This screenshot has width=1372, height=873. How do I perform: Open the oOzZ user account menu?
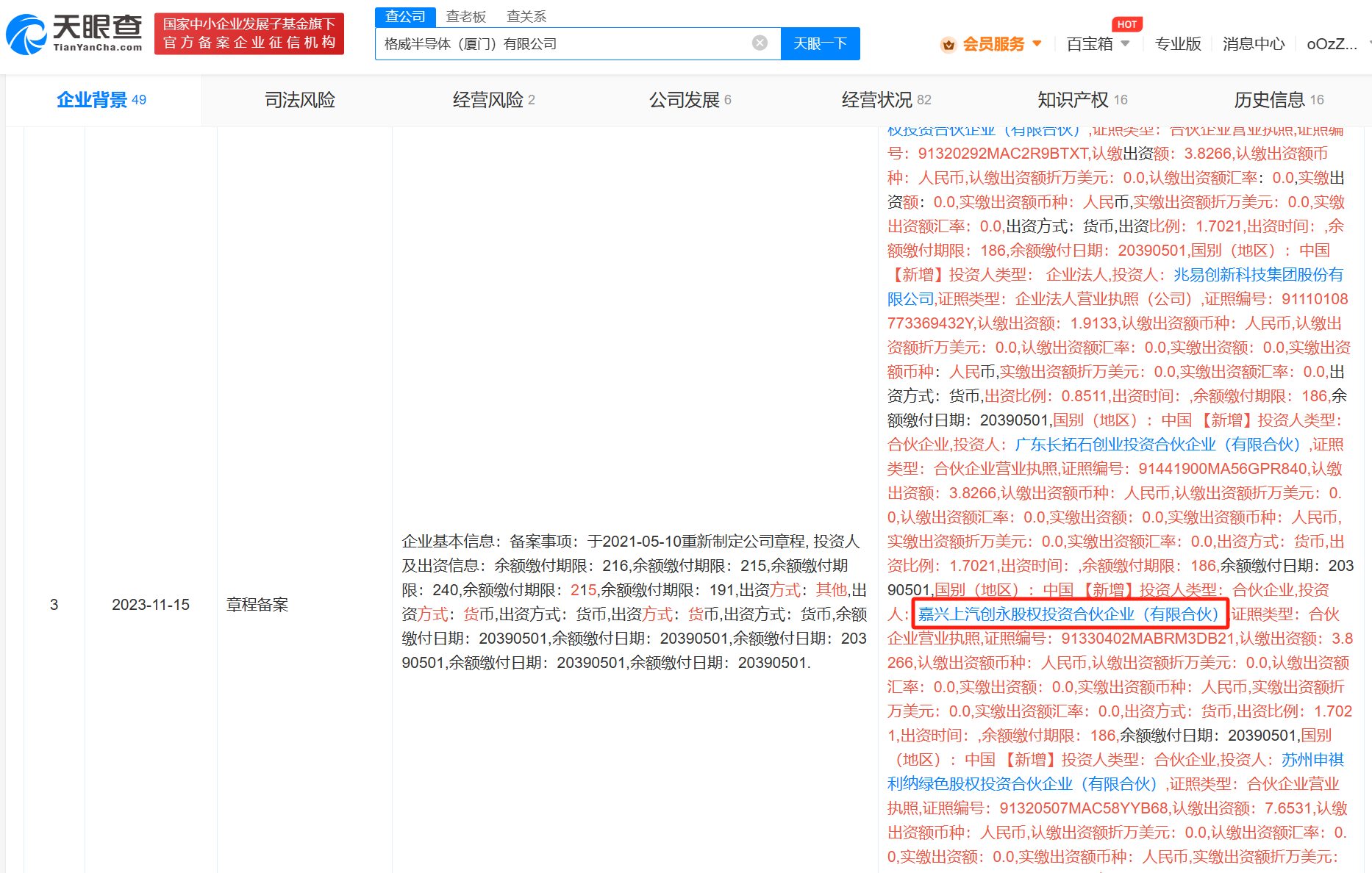(x=1332, y=44)
